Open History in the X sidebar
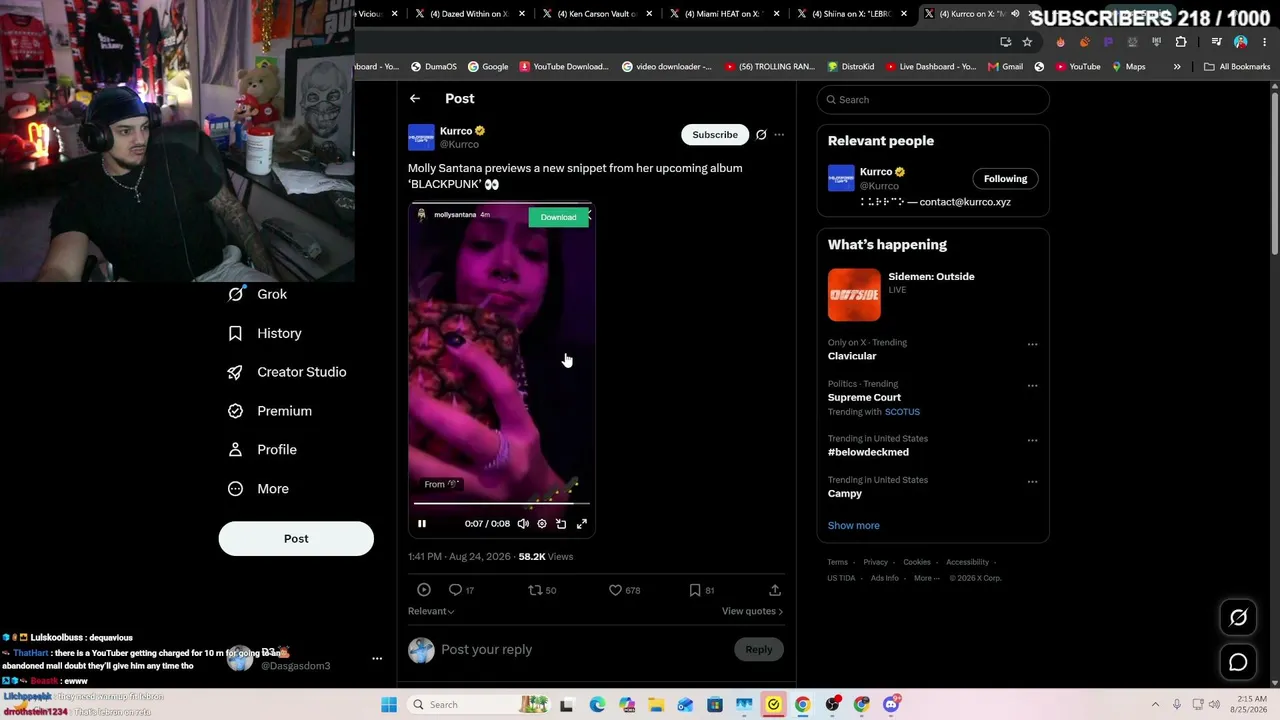This screenshot has width=1280, height=720. point(265,333)
